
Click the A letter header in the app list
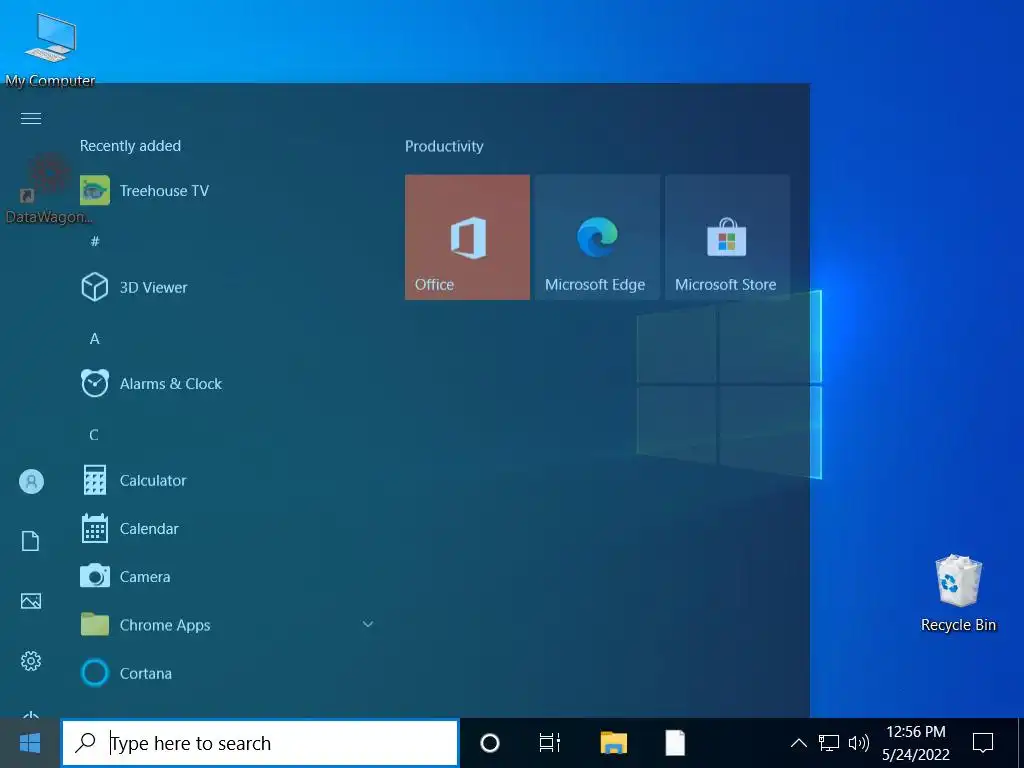point(95,338)
